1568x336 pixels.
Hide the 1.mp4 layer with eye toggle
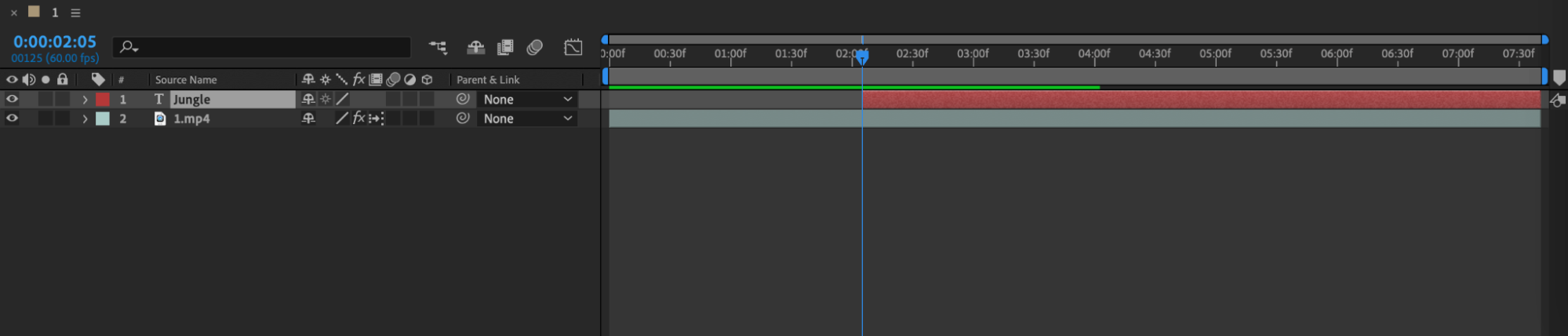click(12, 118)
